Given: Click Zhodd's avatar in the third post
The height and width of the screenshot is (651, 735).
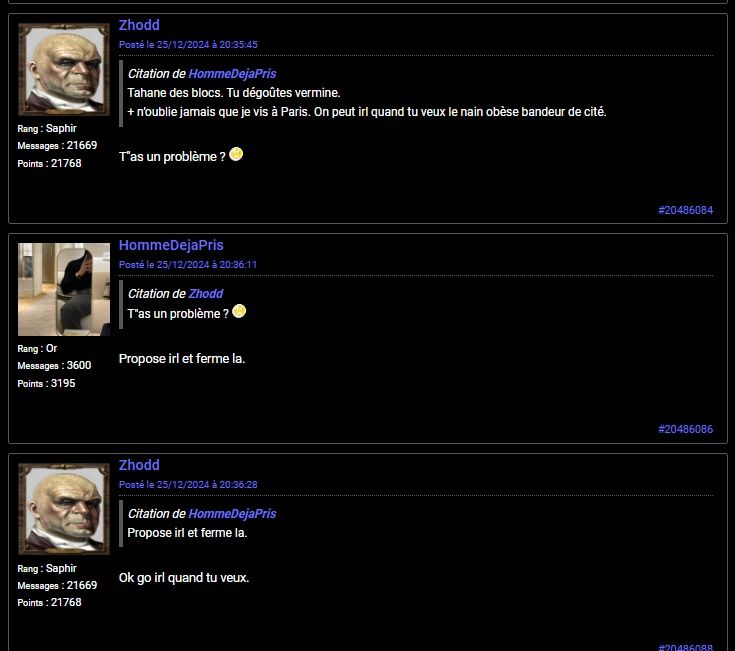Looking at the screenshot, I should 64,509.
